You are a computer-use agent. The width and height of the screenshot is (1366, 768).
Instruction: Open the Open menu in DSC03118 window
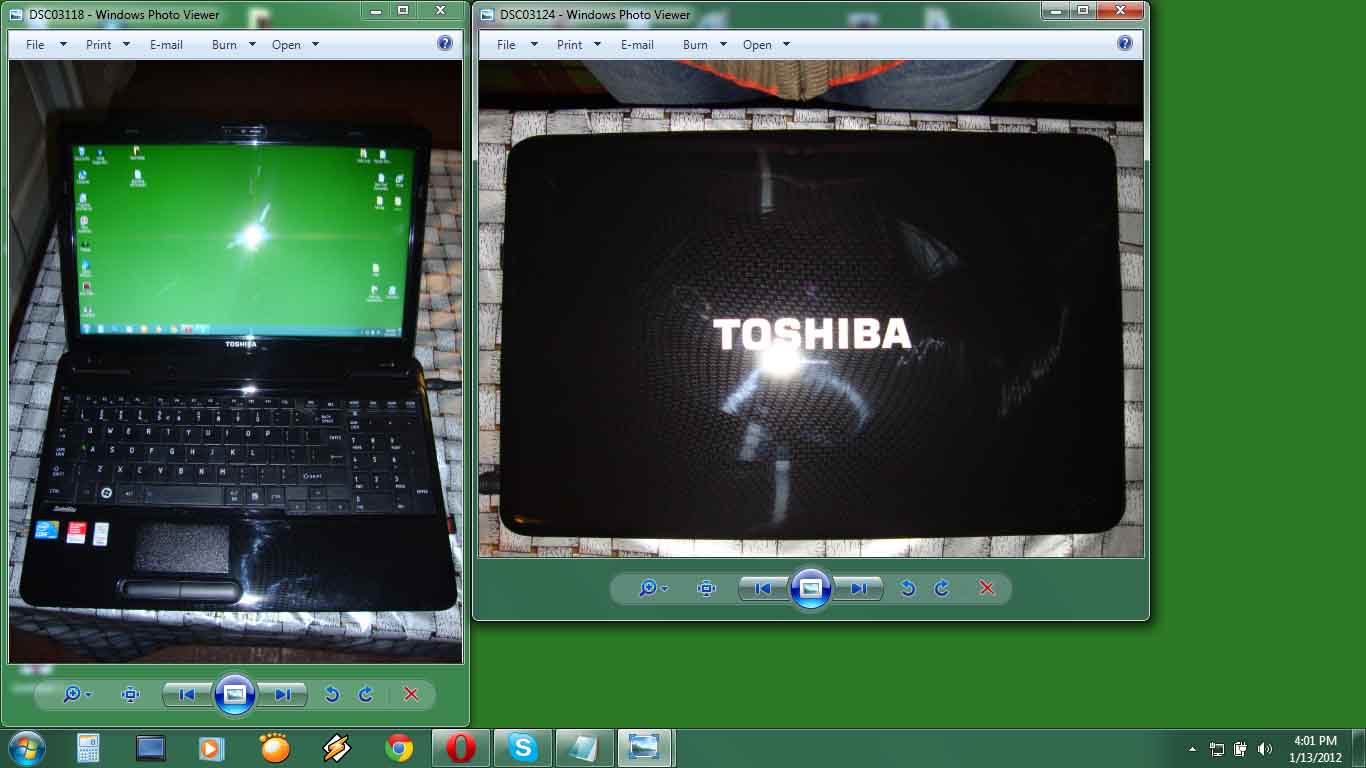[295, 44]
